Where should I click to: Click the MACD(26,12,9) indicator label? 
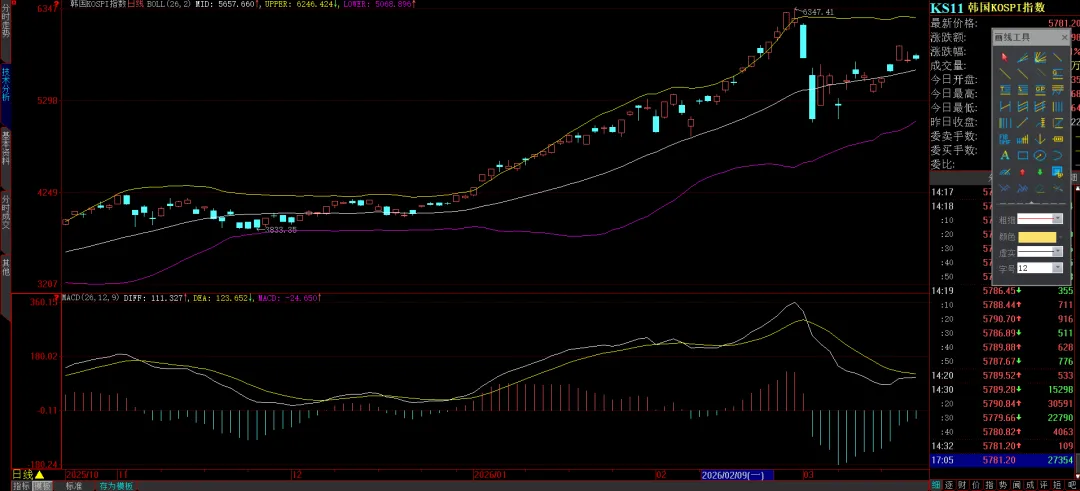(90, 297)
